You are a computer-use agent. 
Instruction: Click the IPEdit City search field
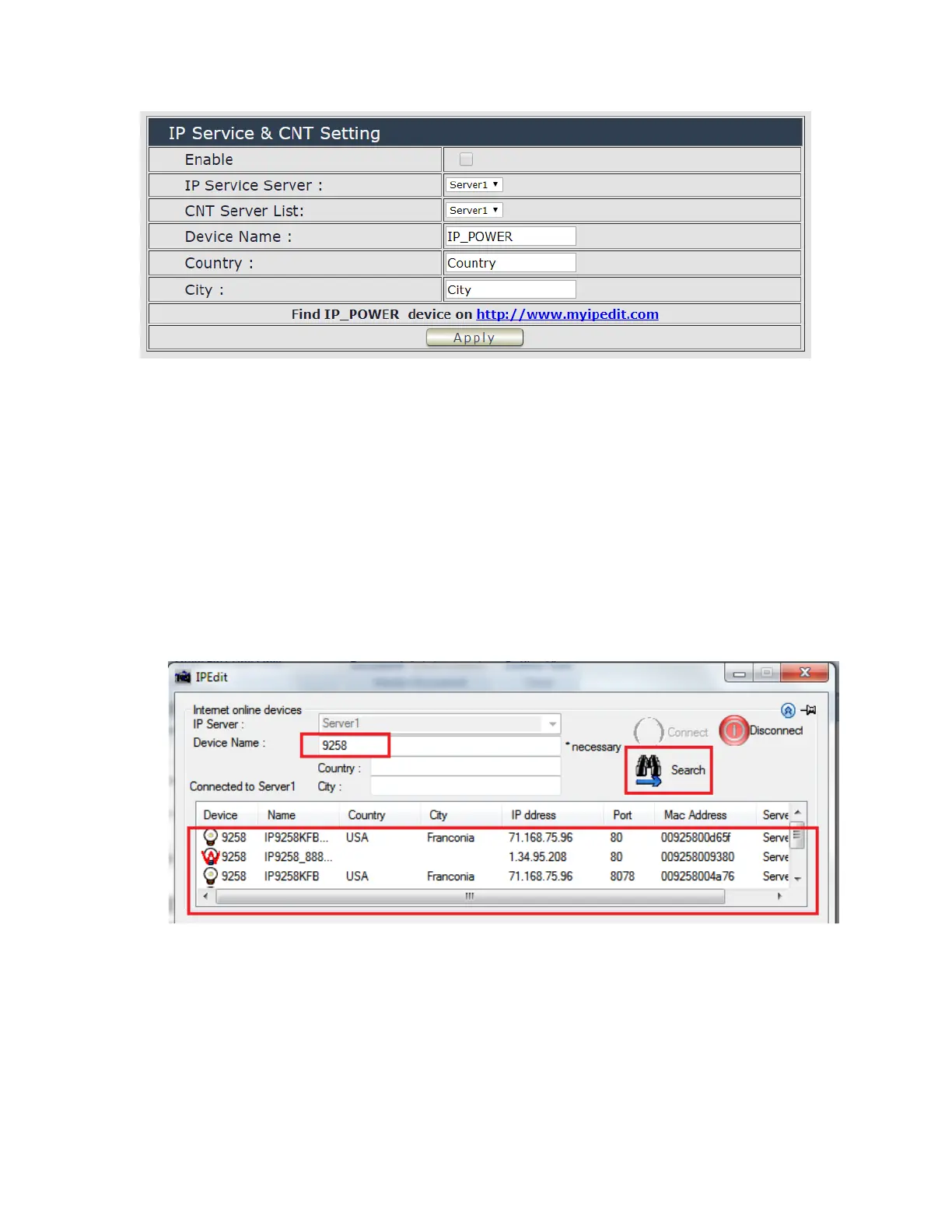tap(465, 786)
